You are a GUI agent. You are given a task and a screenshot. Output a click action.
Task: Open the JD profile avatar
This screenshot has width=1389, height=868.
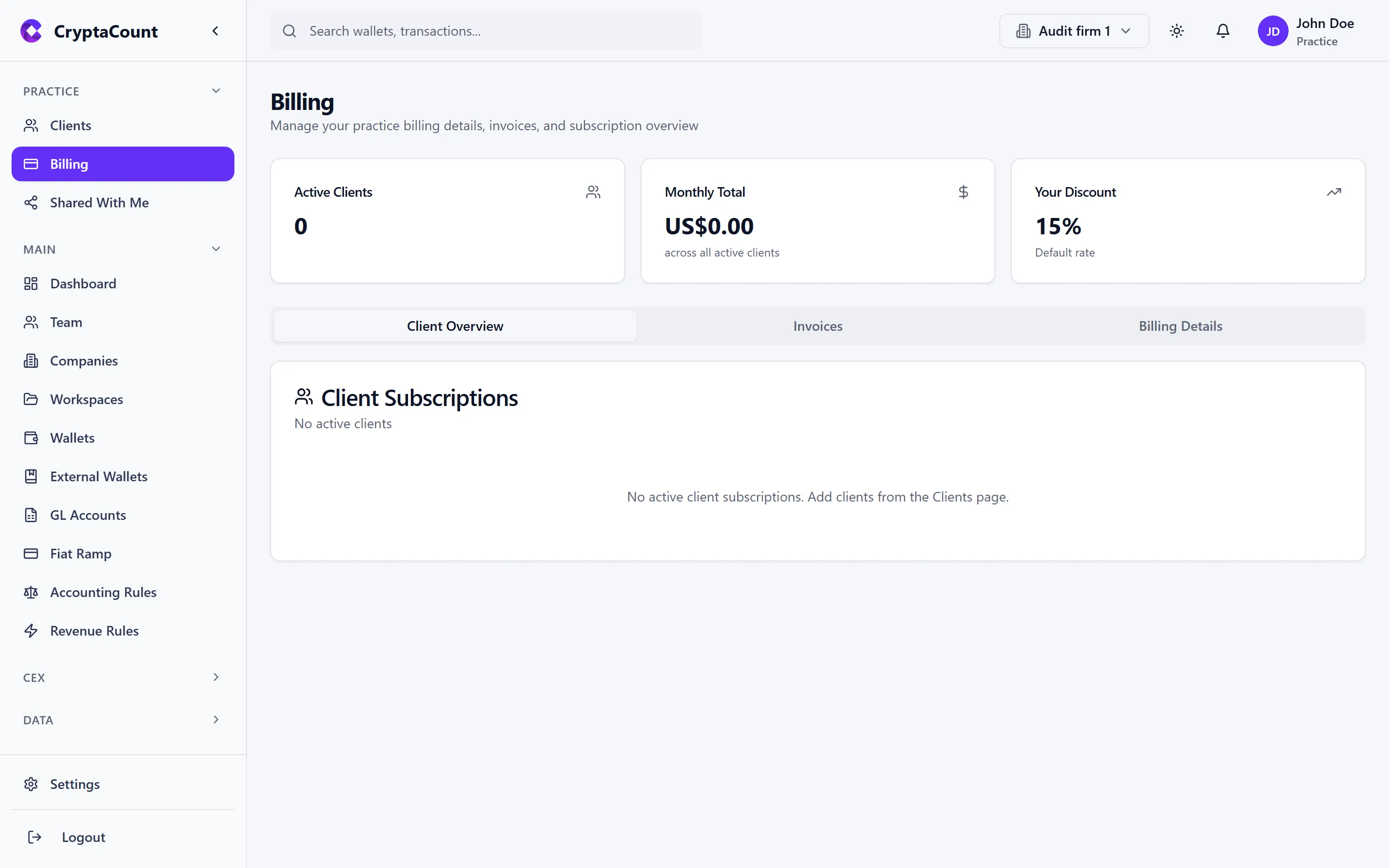(x=1272, y=30)
